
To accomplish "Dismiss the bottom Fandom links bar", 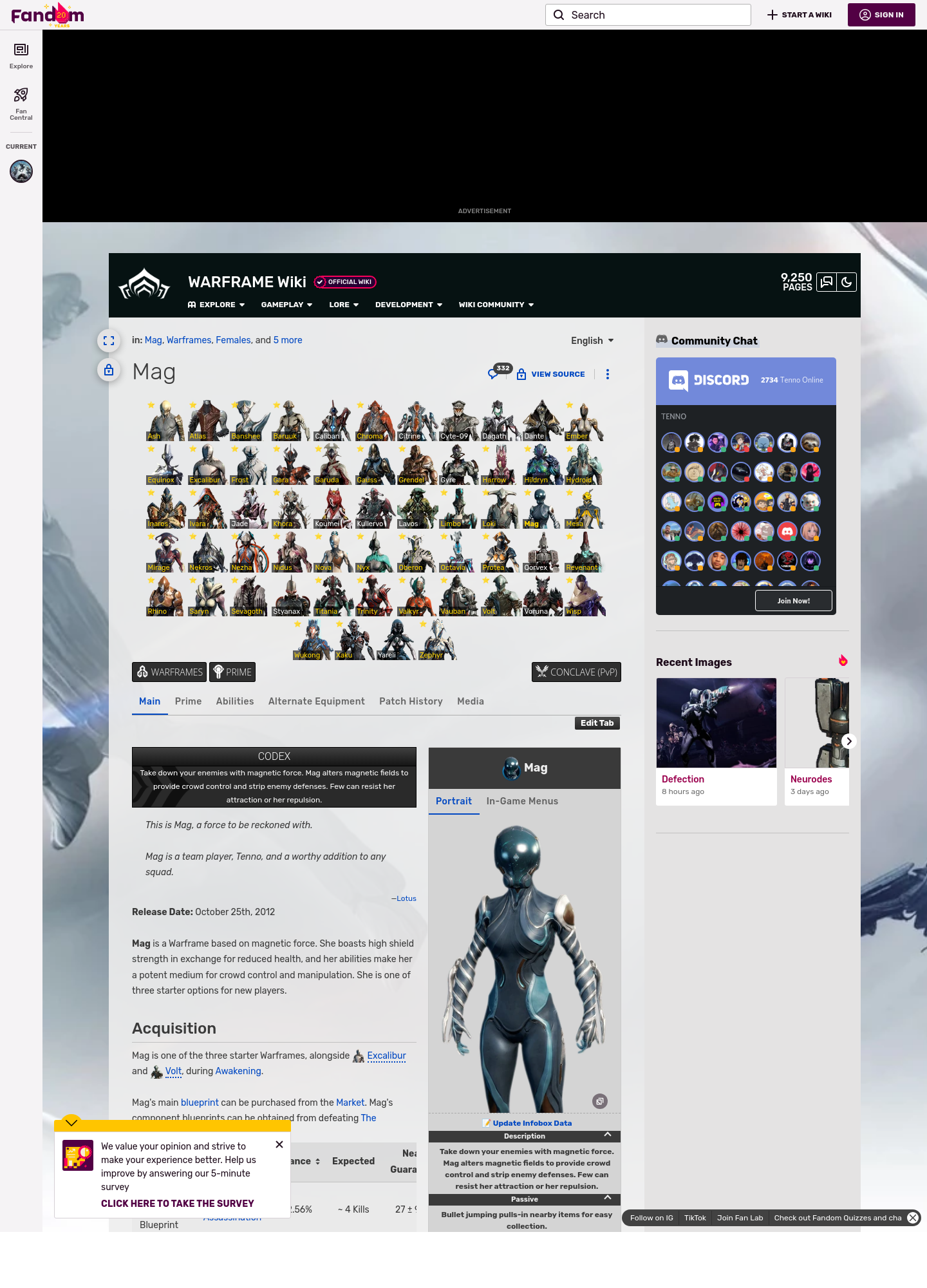I will [x=913, y=1218].
